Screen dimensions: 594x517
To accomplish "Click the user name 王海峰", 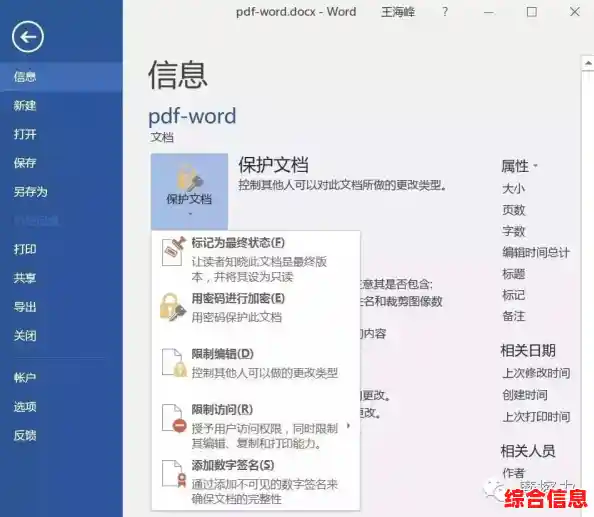I will [x=398, y=12].
